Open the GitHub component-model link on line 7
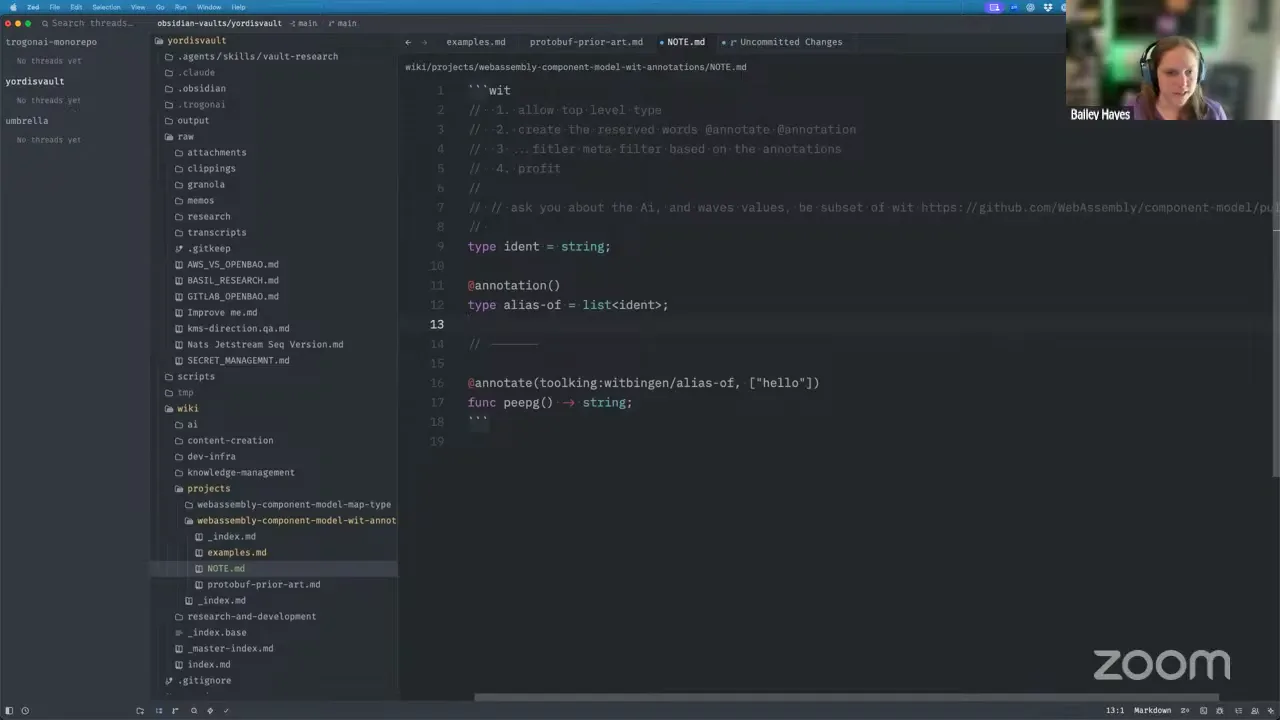Screen dimensions: 1280x720 [x=1100, y=208]
